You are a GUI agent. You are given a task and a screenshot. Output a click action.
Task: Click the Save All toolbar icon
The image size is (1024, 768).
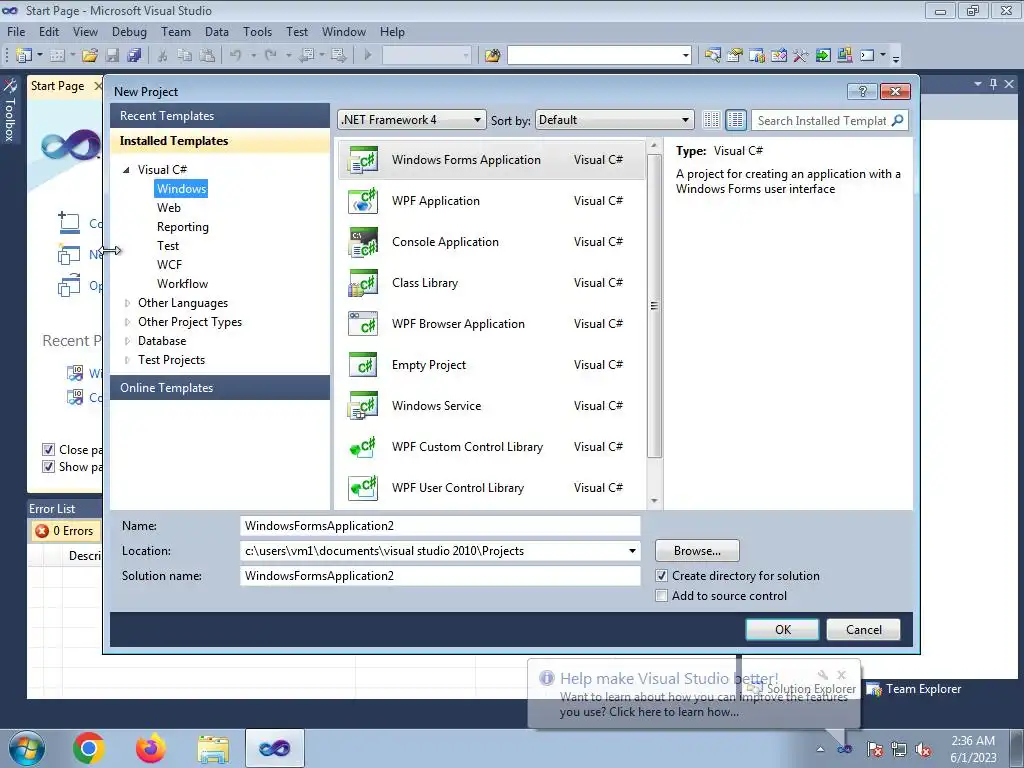(135, 56)
